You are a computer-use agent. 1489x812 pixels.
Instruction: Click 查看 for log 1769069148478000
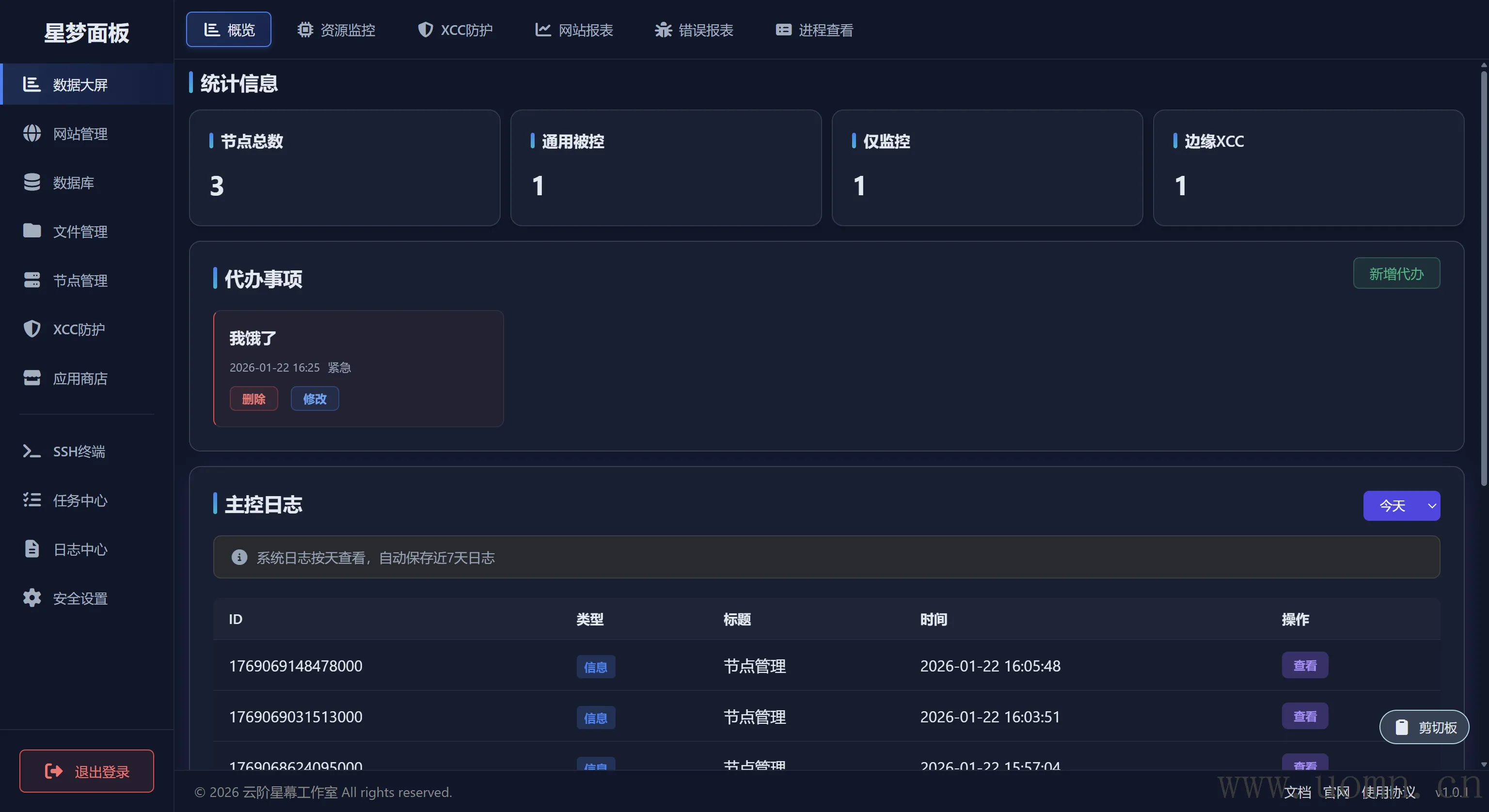[x=1305, y=665]
